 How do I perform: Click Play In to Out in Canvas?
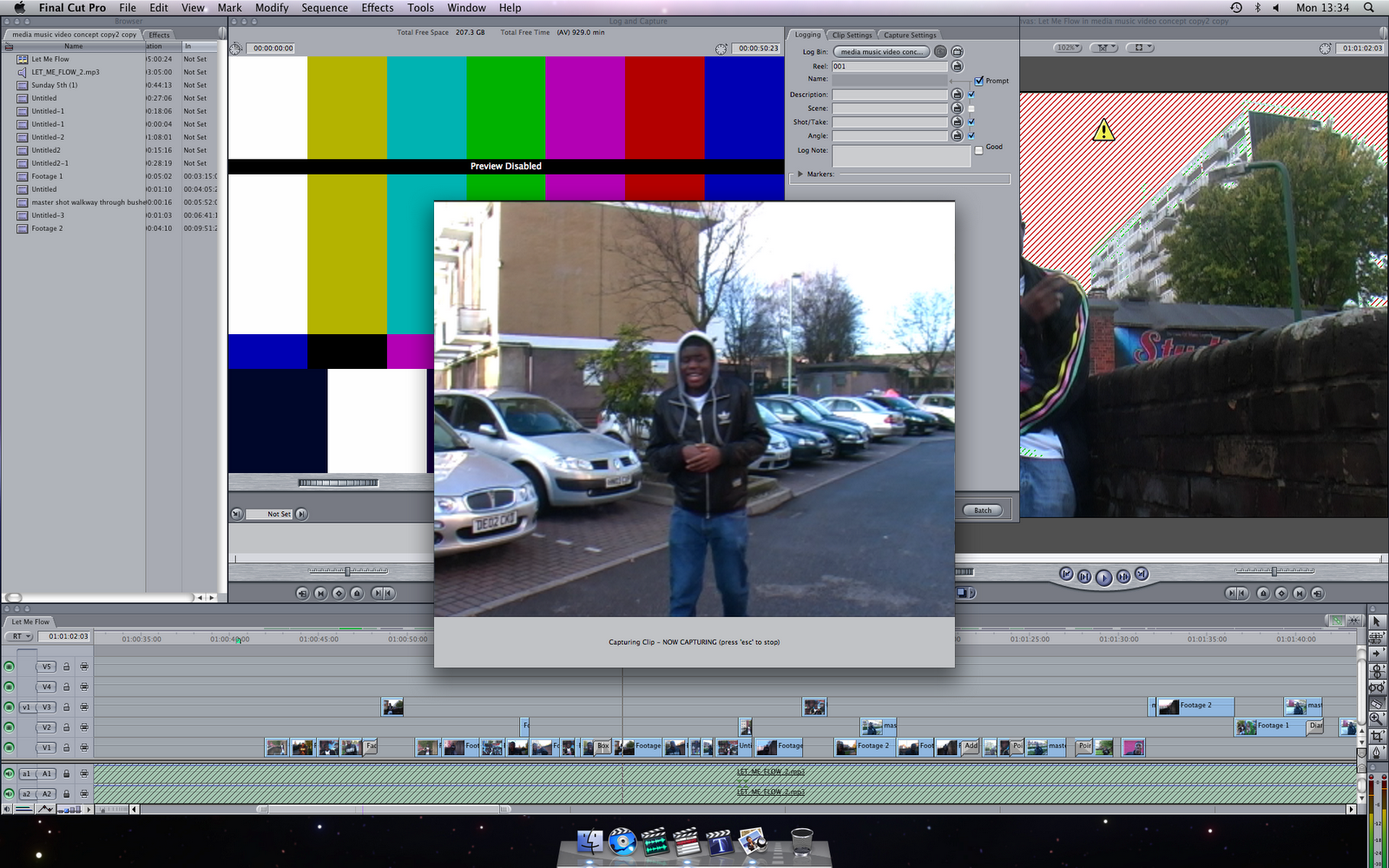point(1084,576)
